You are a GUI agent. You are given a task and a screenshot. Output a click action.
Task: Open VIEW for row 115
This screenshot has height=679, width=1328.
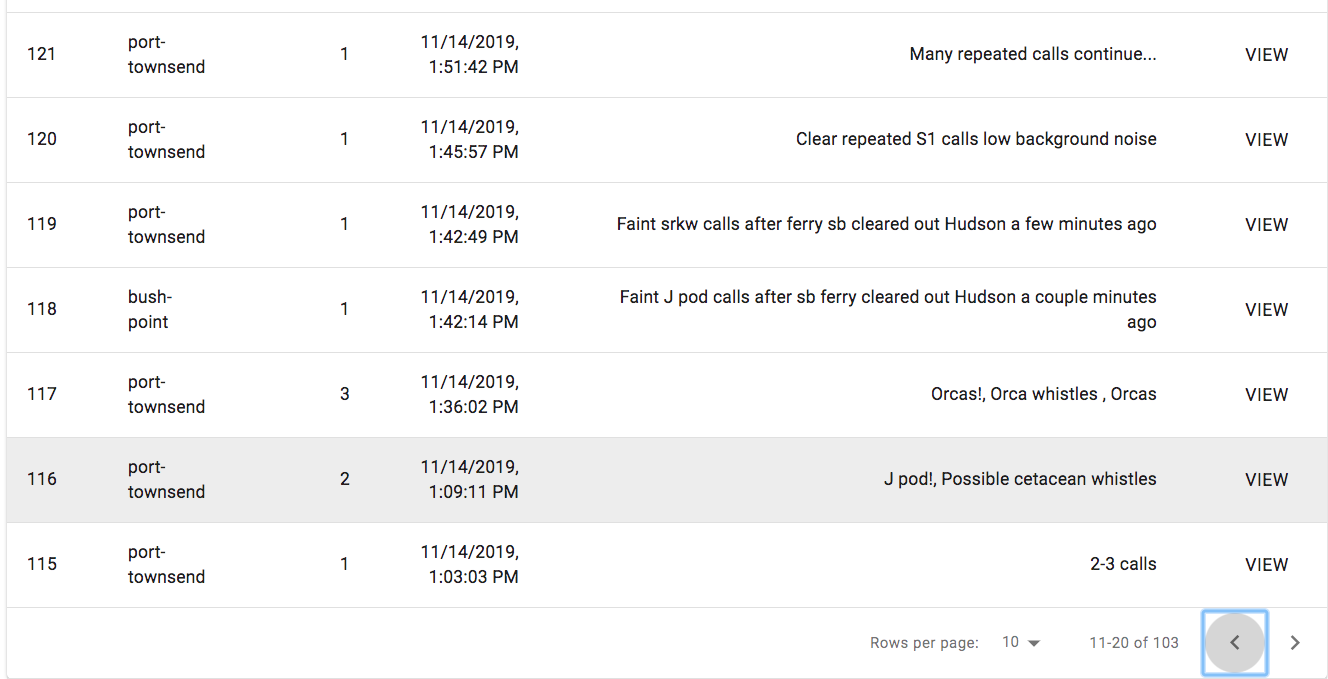coord(1266,565)
